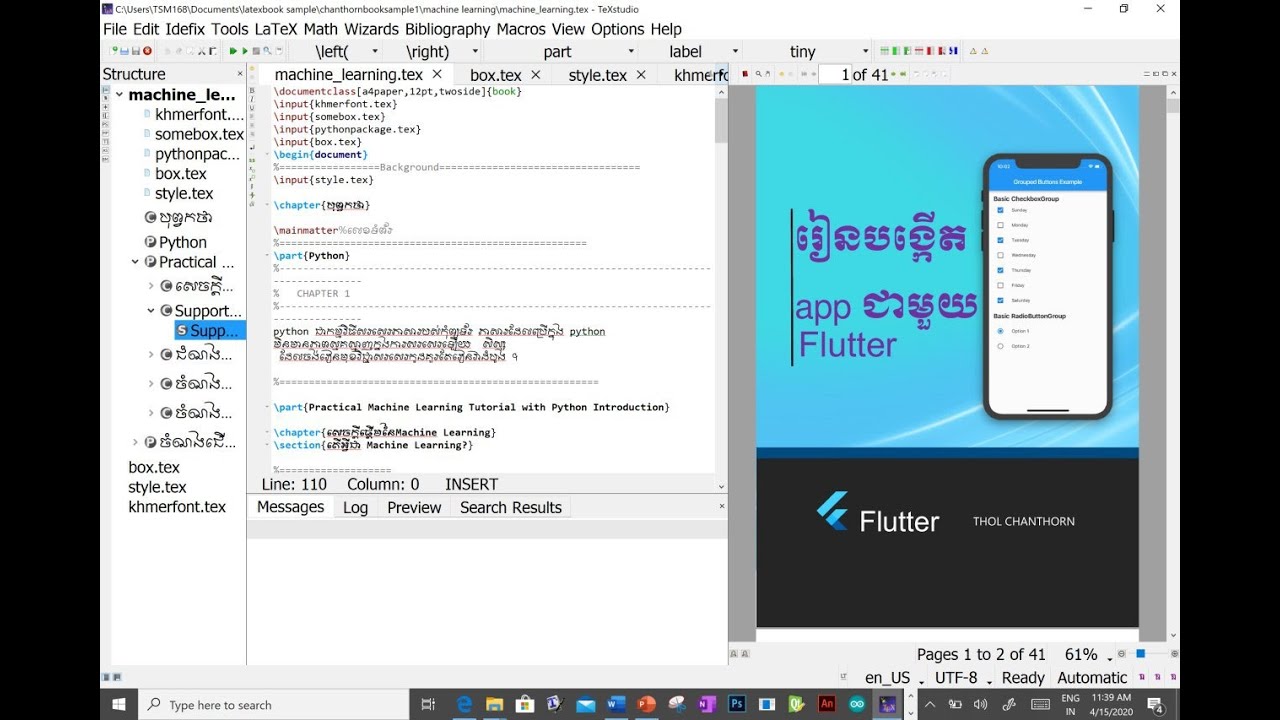The width and height of the screenshot is (1280, 720).
Task: Open the part sectioning dropdown
Action: (x=631, y=51)
